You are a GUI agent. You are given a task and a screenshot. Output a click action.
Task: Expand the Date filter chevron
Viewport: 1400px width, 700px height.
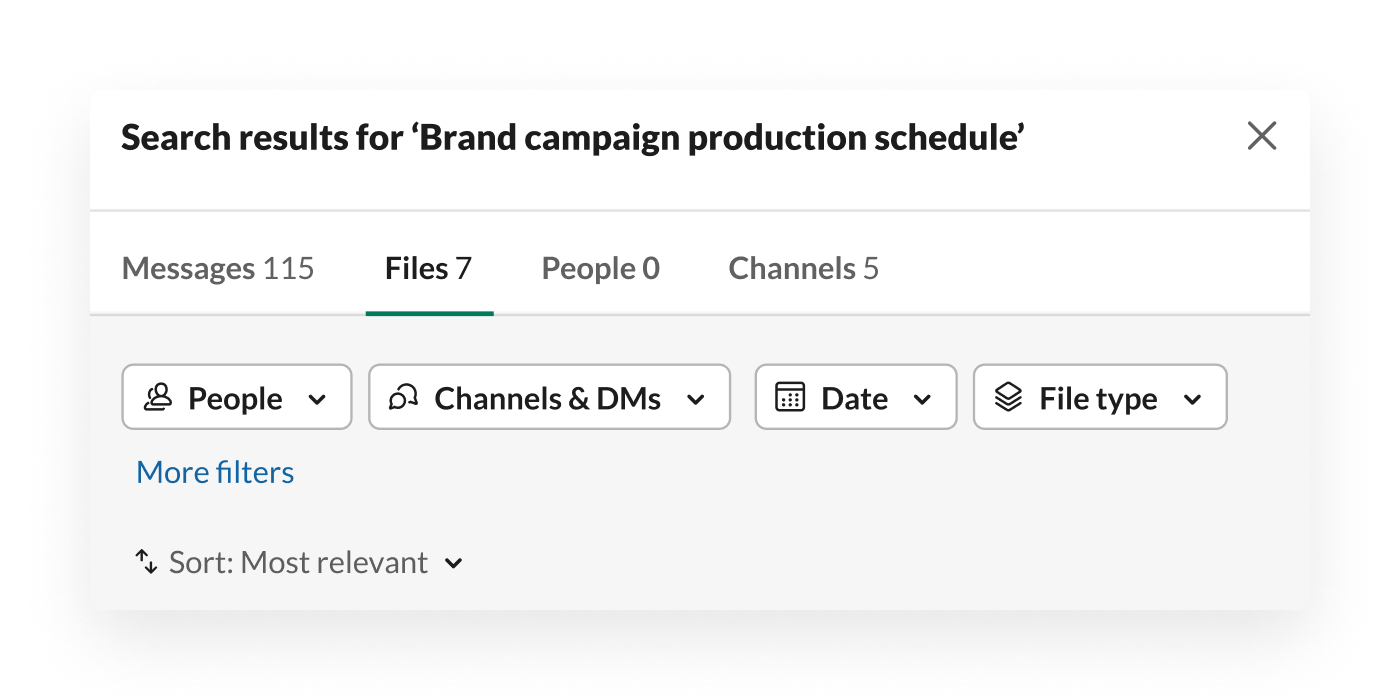[x=923, y=399]
